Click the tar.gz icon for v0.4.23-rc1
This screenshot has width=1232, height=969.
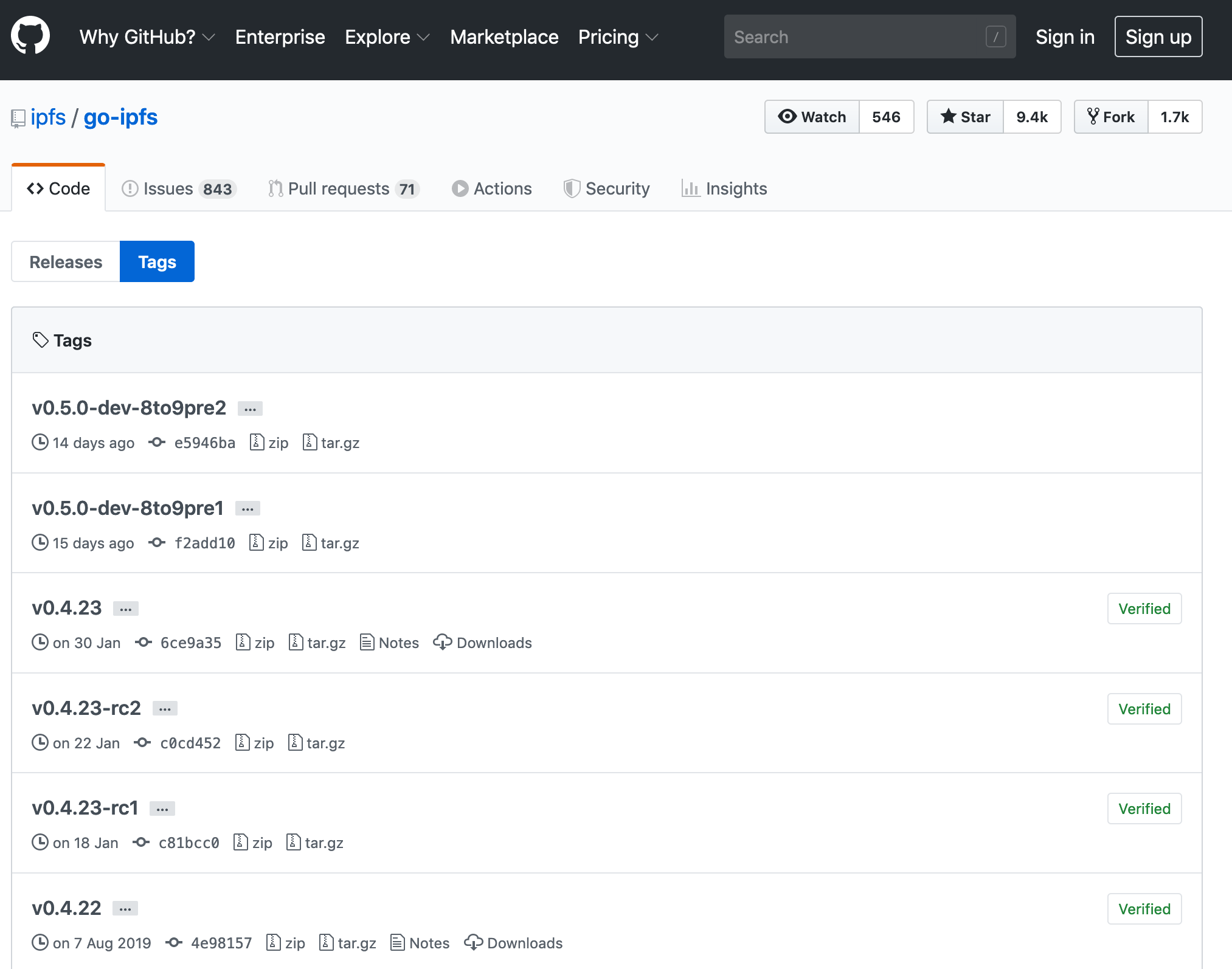pos(294,842)
